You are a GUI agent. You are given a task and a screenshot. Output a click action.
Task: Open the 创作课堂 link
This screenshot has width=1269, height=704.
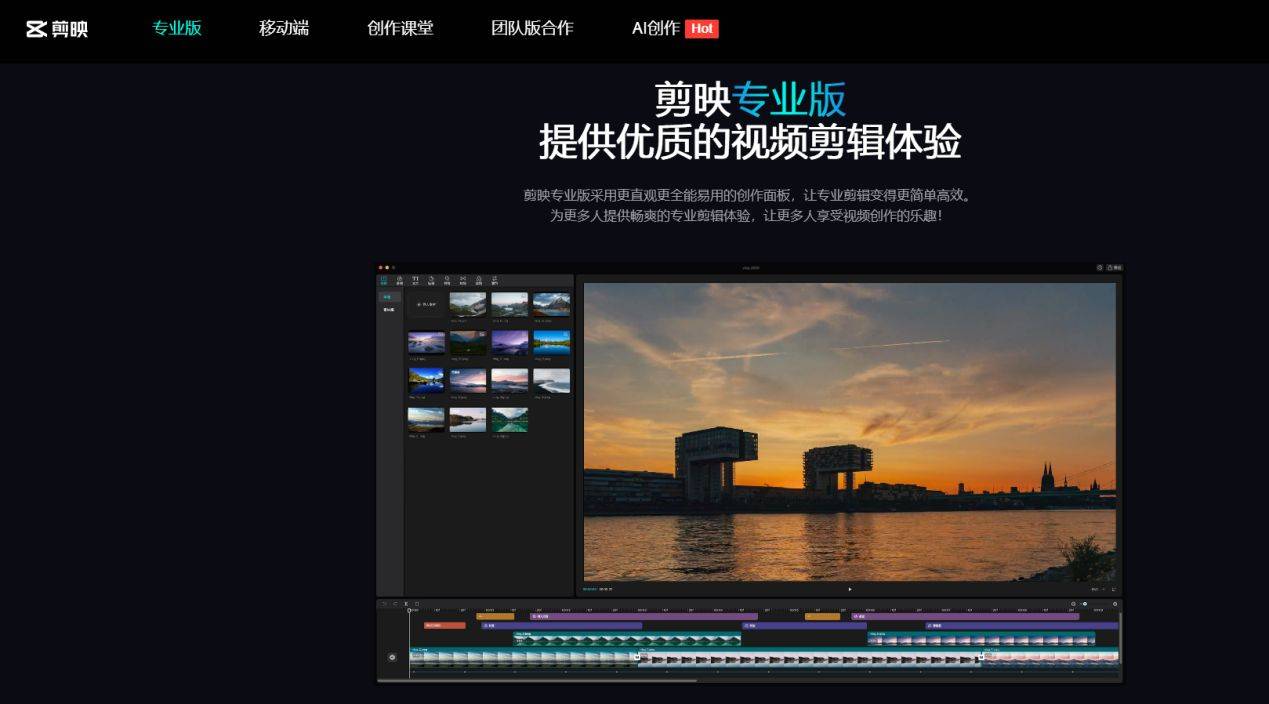tap(400, 28)
